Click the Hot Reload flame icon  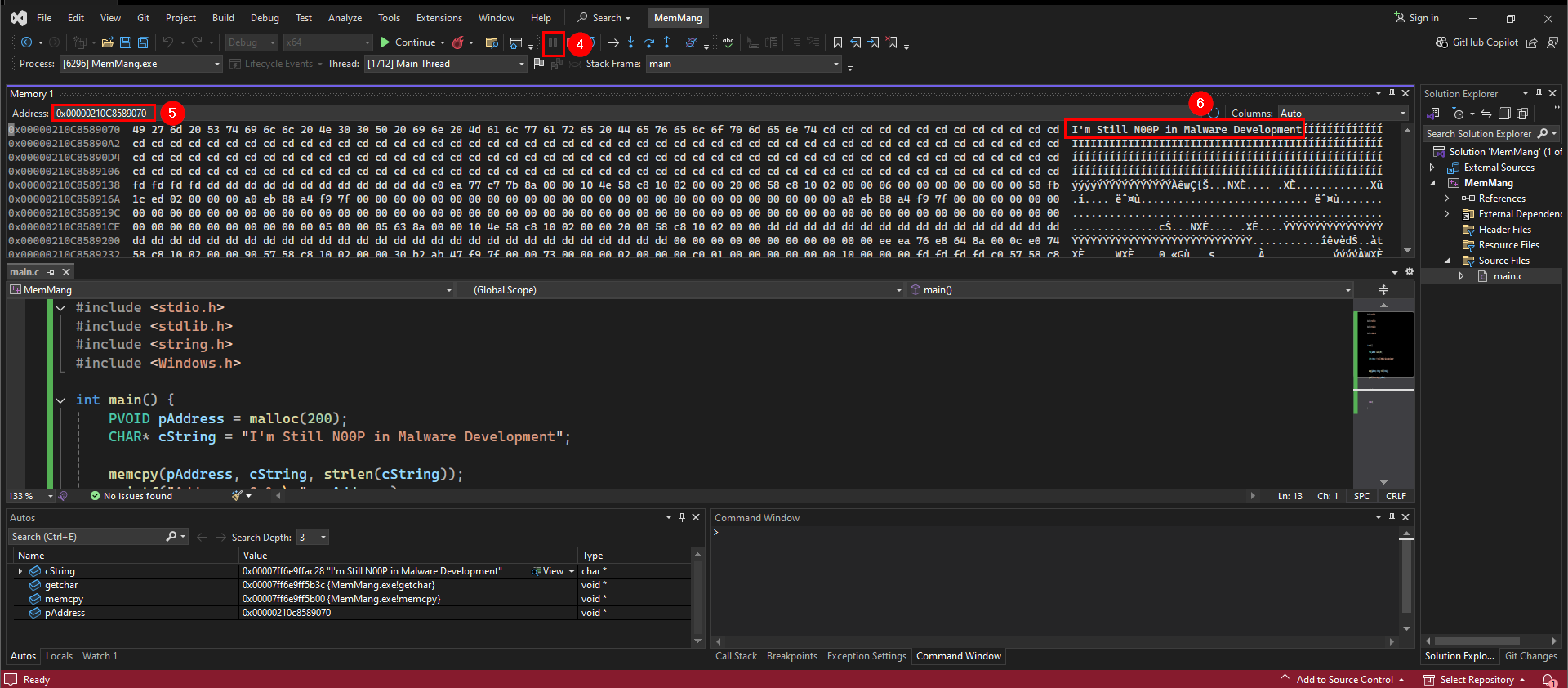[458, 42]
